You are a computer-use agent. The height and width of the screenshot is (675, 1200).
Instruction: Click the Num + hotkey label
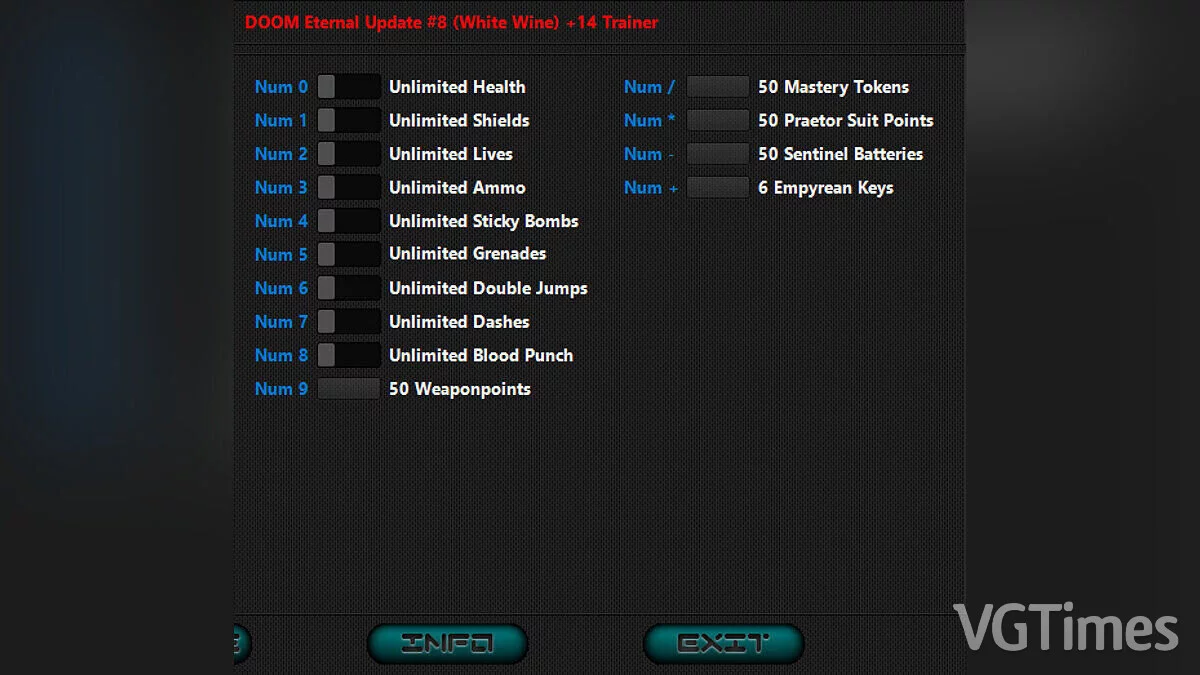pos(649,187)
